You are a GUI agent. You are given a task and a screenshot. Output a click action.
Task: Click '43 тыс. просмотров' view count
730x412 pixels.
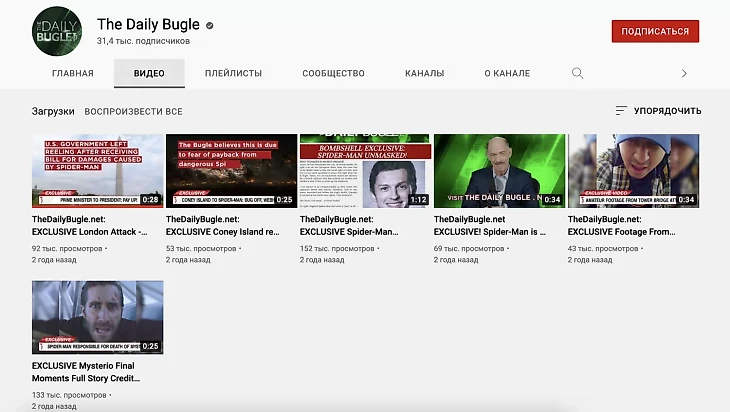(603, 249)
